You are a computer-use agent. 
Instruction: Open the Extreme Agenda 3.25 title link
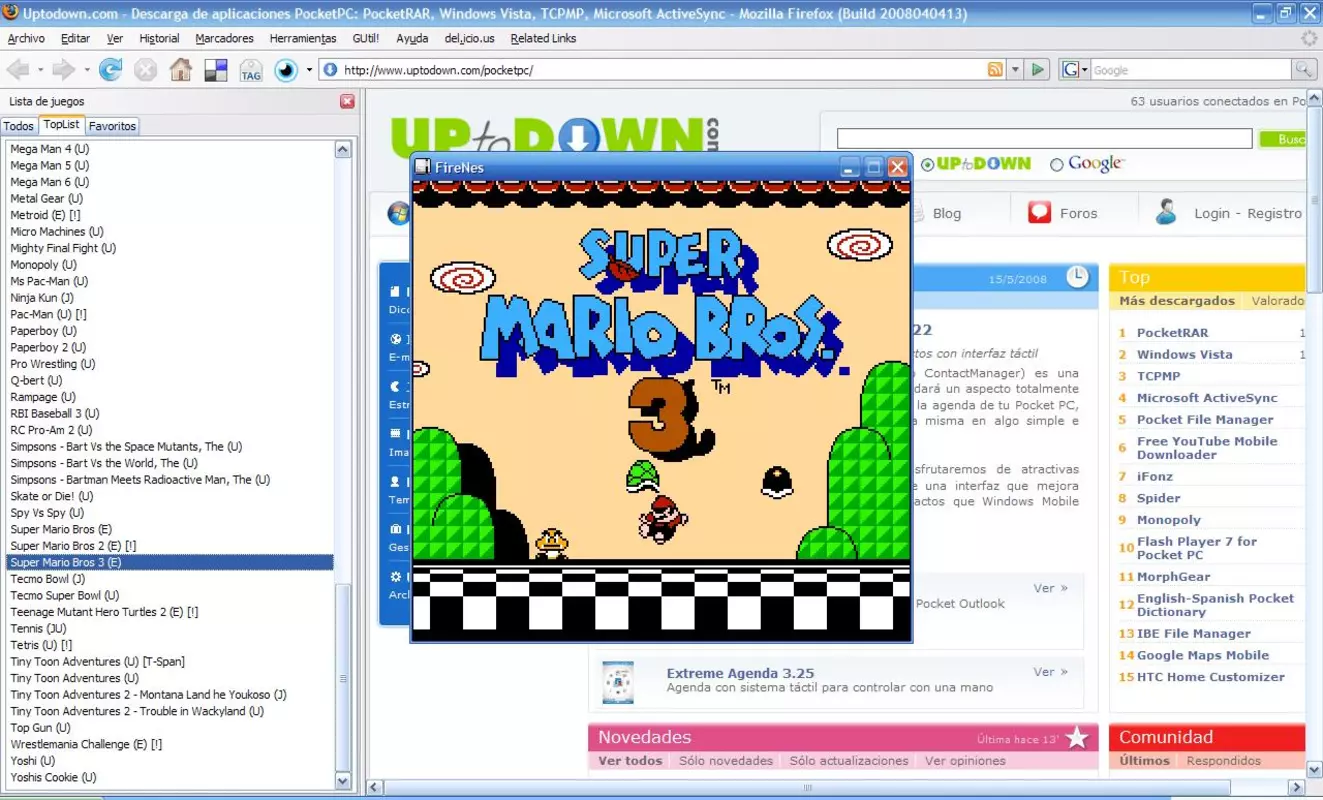click(x=740, y=673)
